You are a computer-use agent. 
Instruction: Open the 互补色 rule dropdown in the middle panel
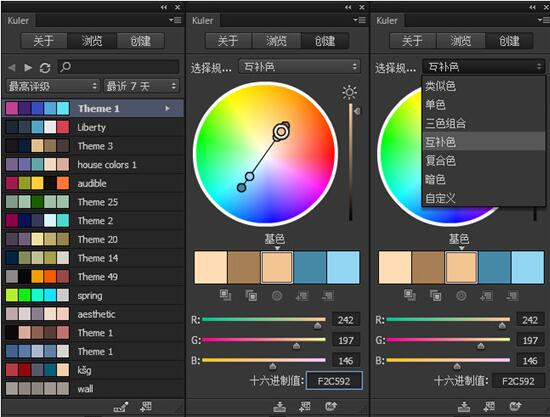point(300,66)
